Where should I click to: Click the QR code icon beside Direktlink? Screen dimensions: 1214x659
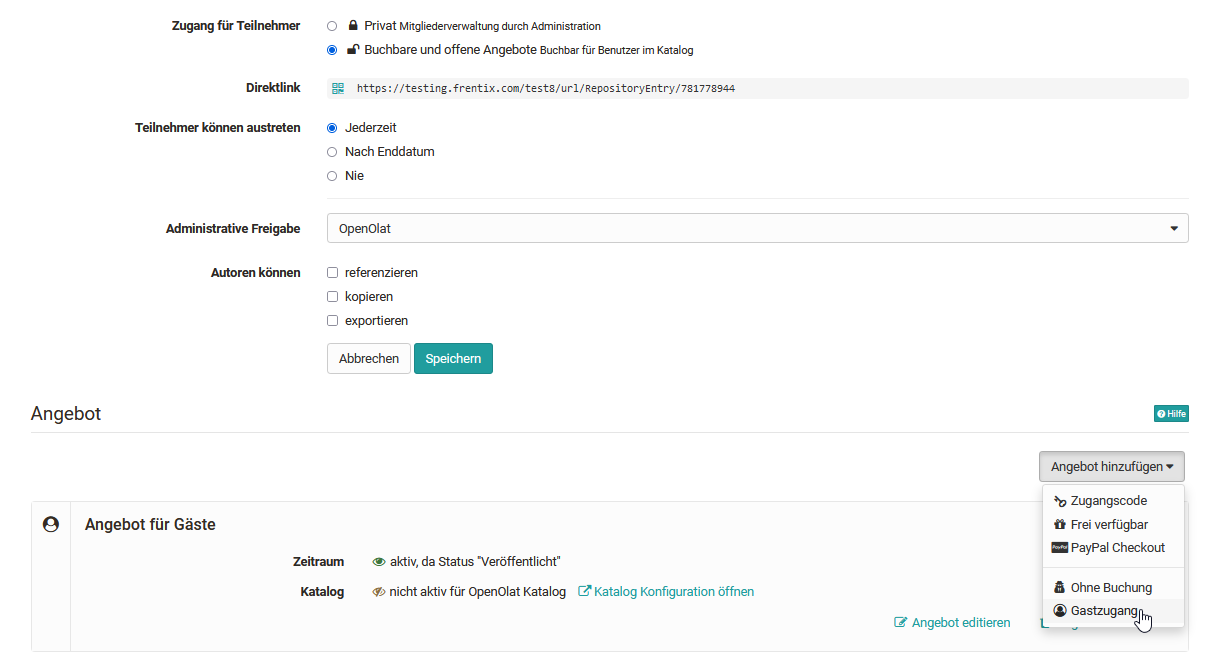[x=338, y=88]
